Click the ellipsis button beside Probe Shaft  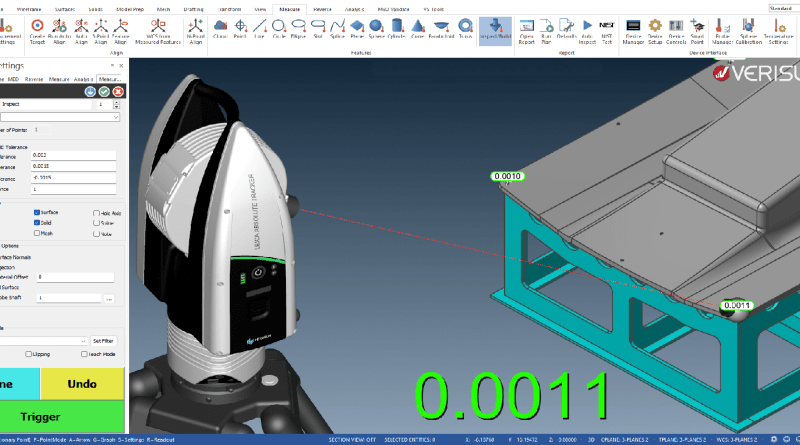(109, 298)
